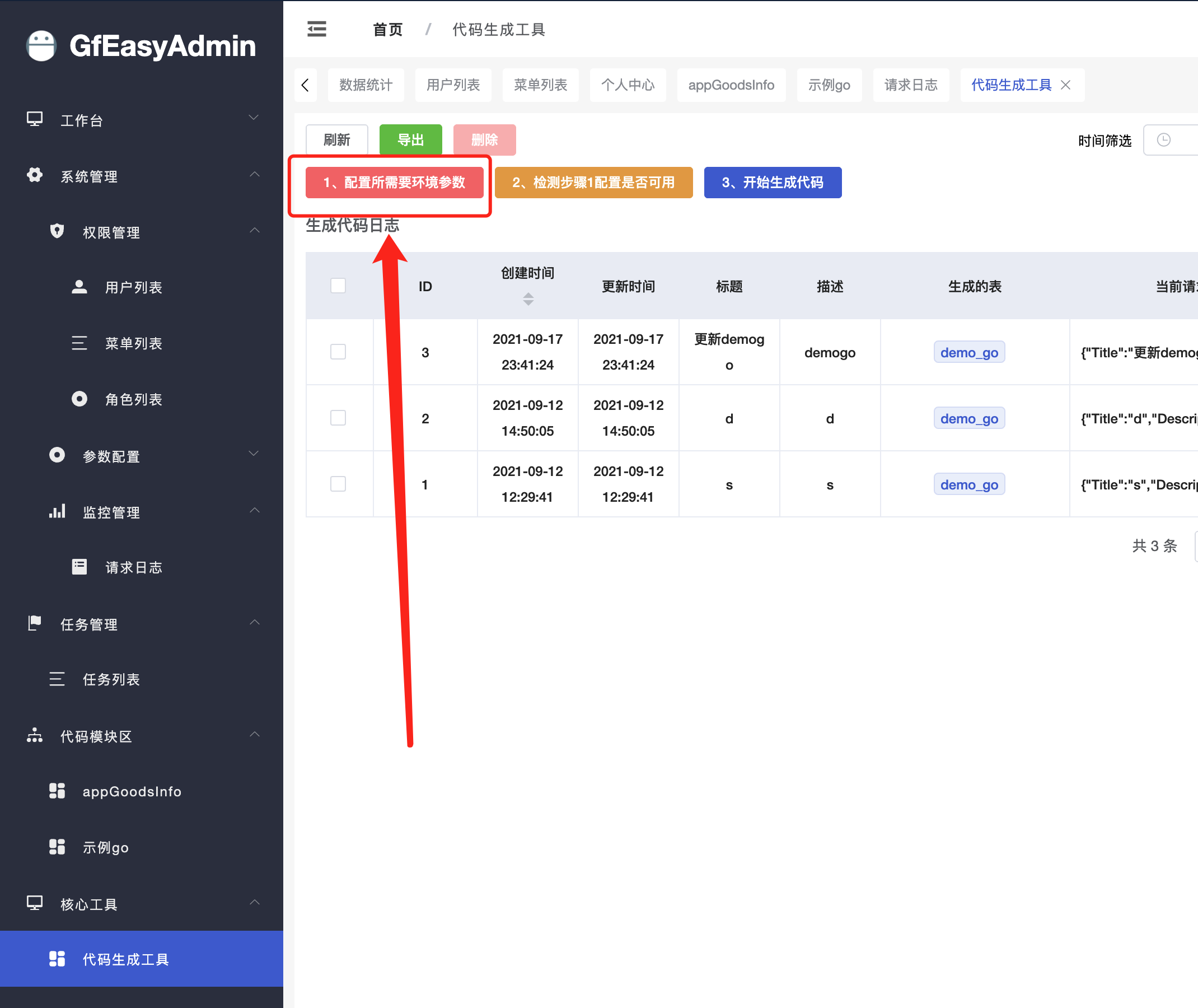This screenshot has height=1008, width=1198.
Task: Toggle the select-all checkbox in table header
Action: (338, 286)
